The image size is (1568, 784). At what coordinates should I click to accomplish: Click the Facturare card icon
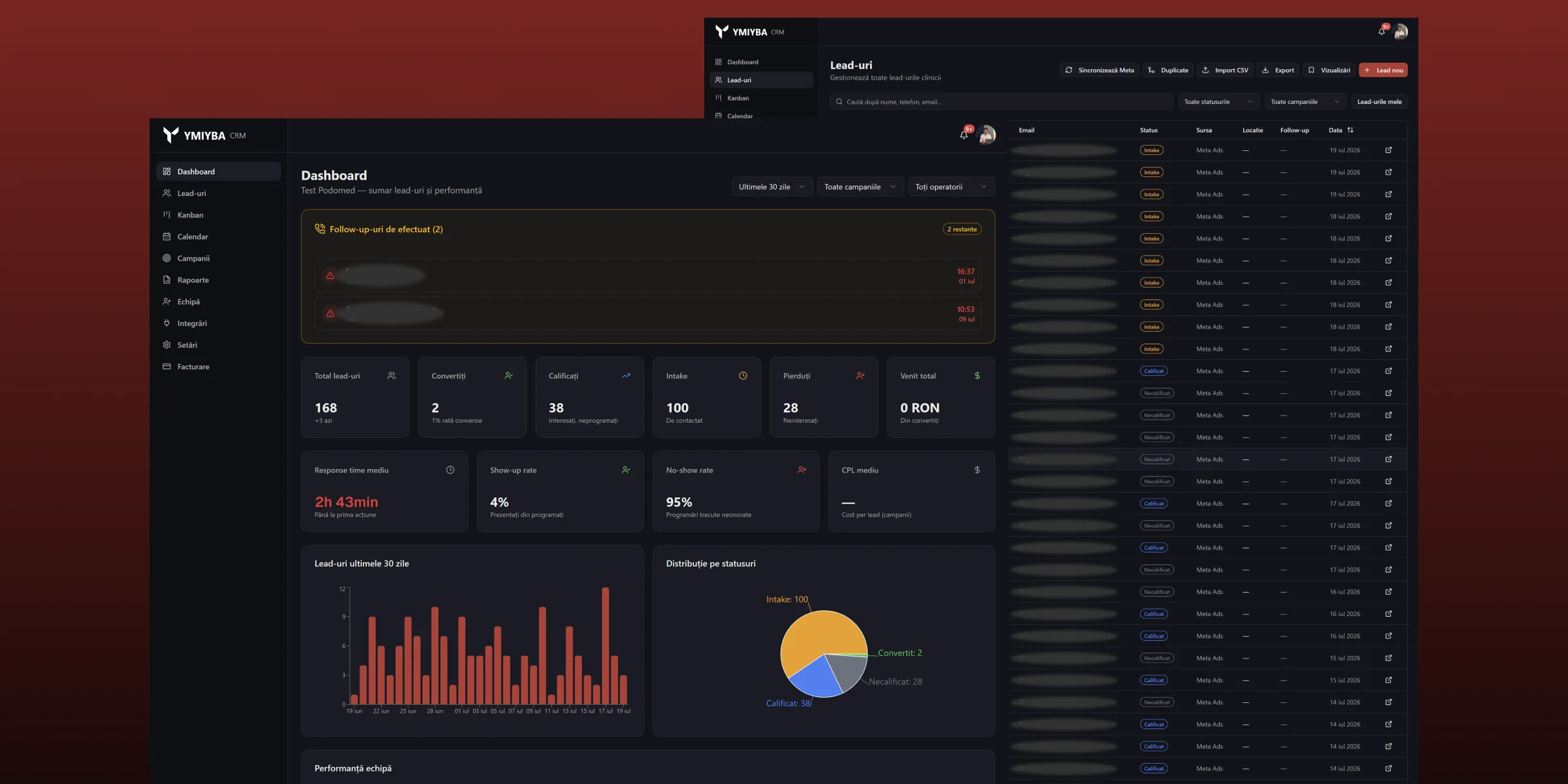coord(167,367)
